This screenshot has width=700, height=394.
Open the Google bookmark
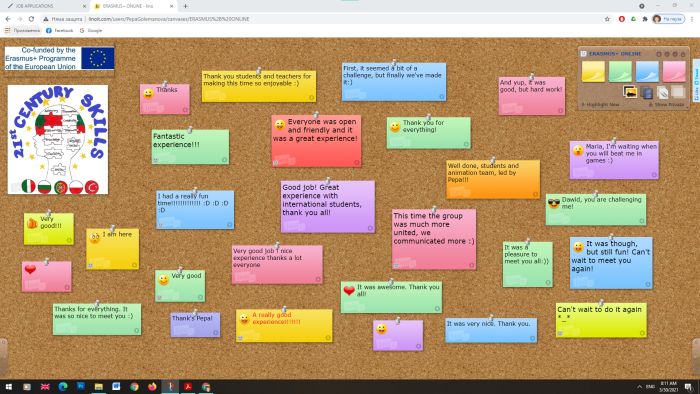pos(91,30)
